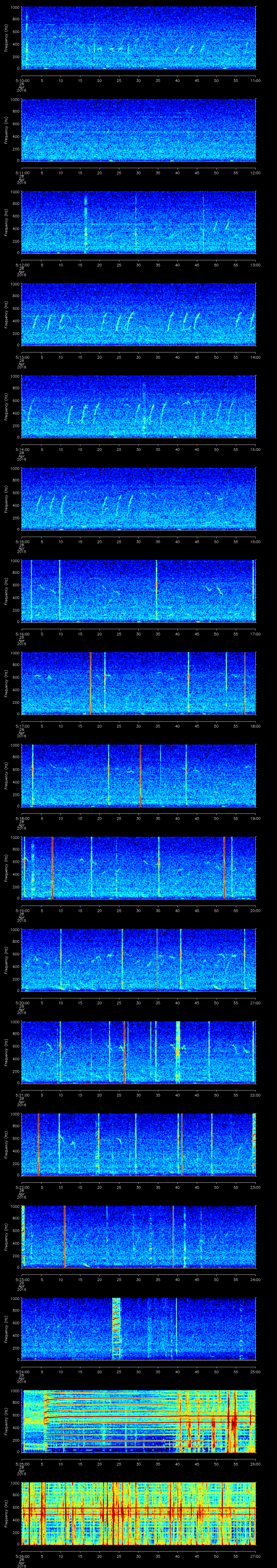
Task: Click the 16:00 end time label
Action: coord(255,542)
